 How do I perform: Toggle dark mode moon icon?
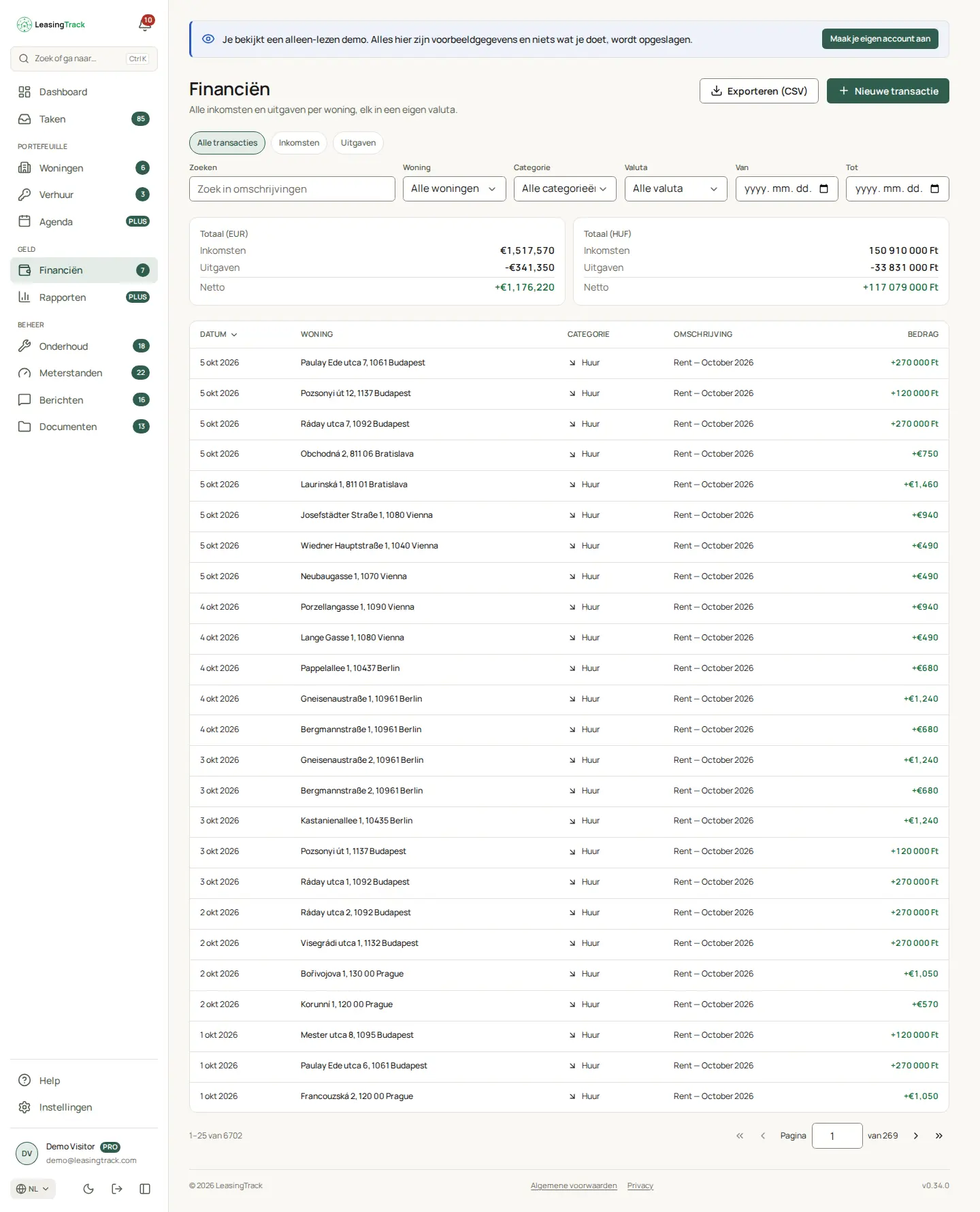click(x=88, y=1189)
